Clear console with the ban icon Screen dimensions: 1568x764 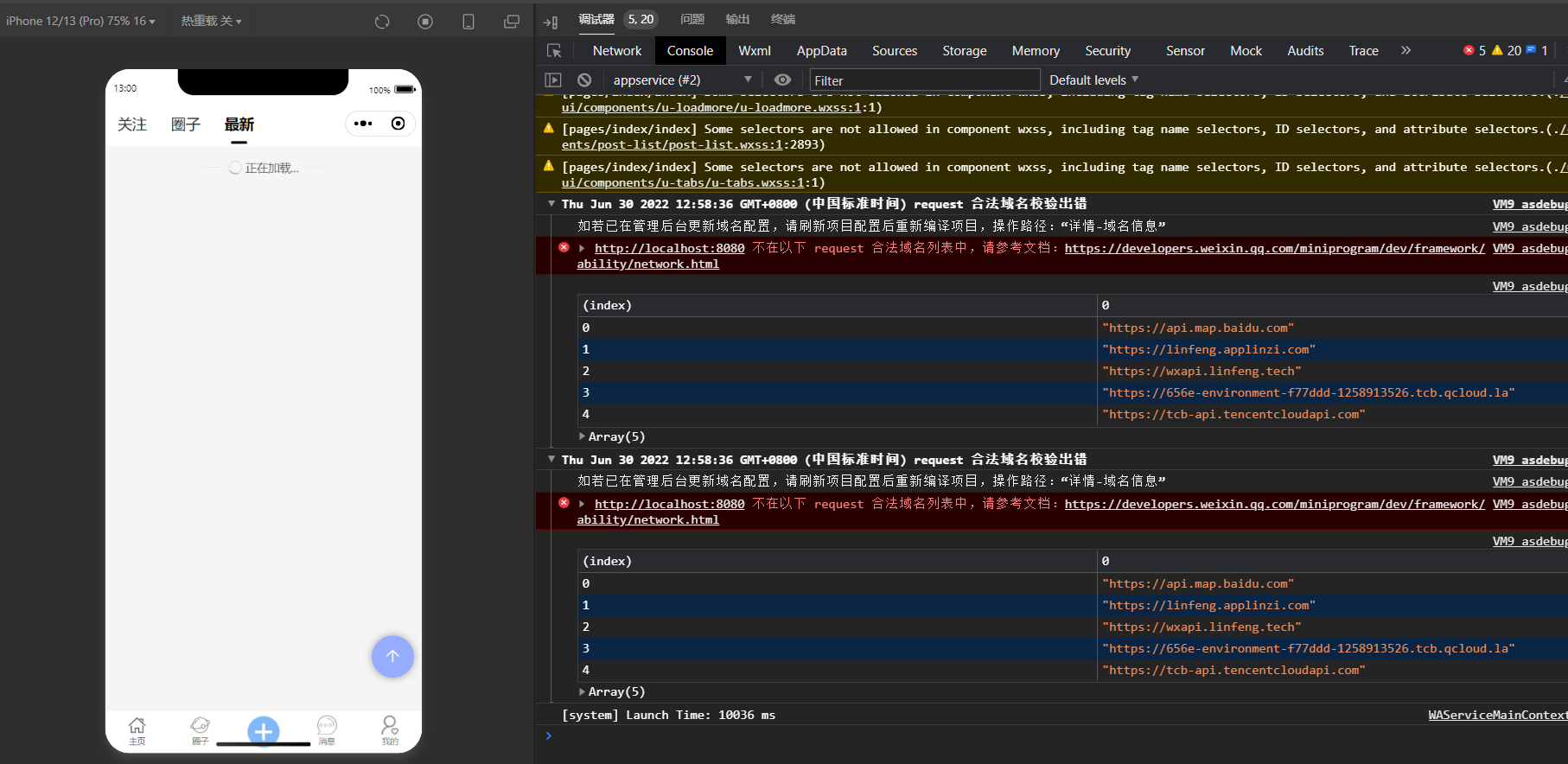click(584, 80)
